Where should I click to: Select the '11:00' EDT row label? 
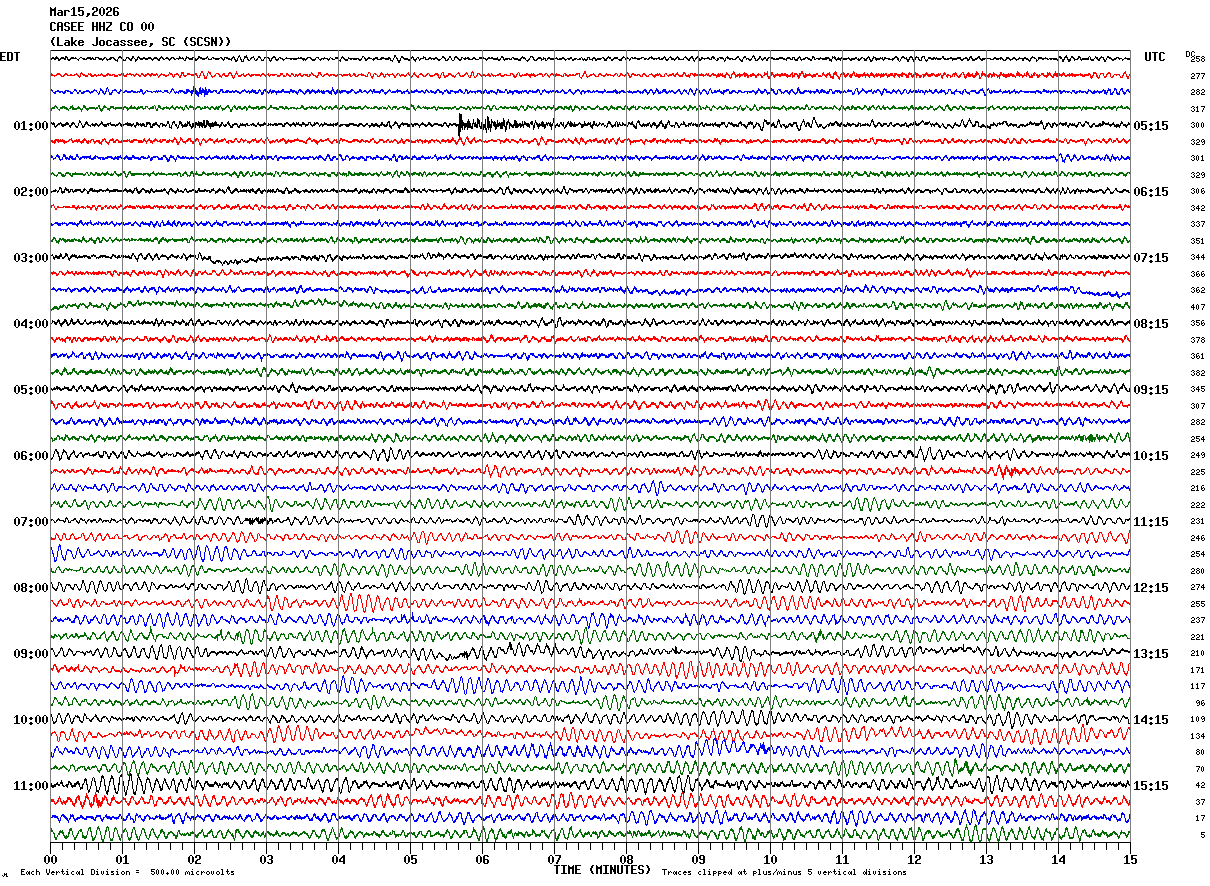(31, 786)
